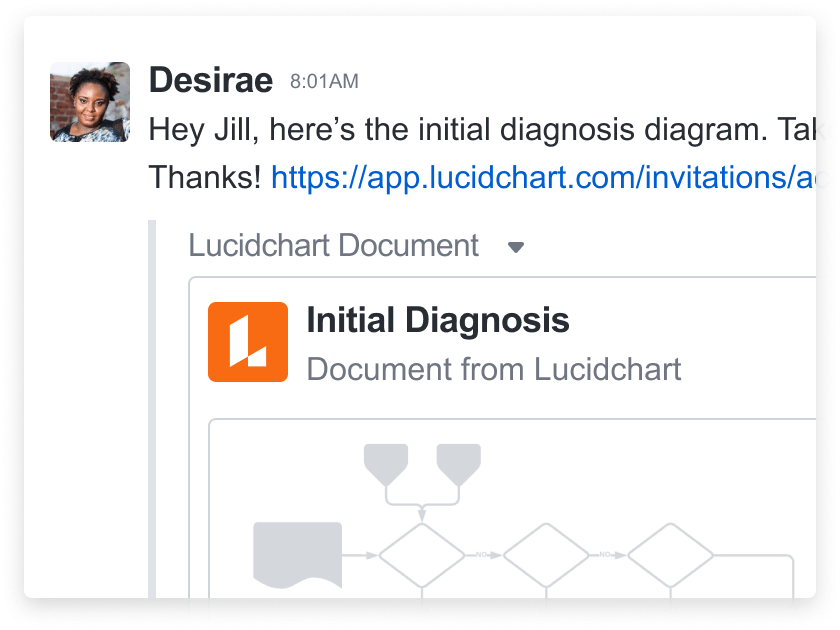Click the third decision diamond in the flowchart

pyautogui.click(x=670, y=555)
